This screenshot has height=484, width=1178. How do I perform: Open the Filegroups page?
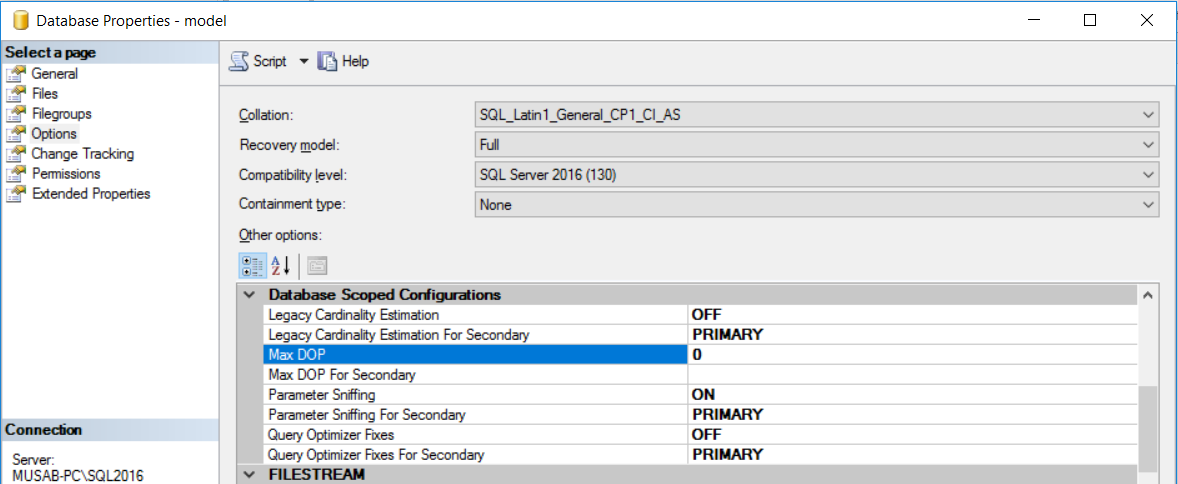coord(62,114)
